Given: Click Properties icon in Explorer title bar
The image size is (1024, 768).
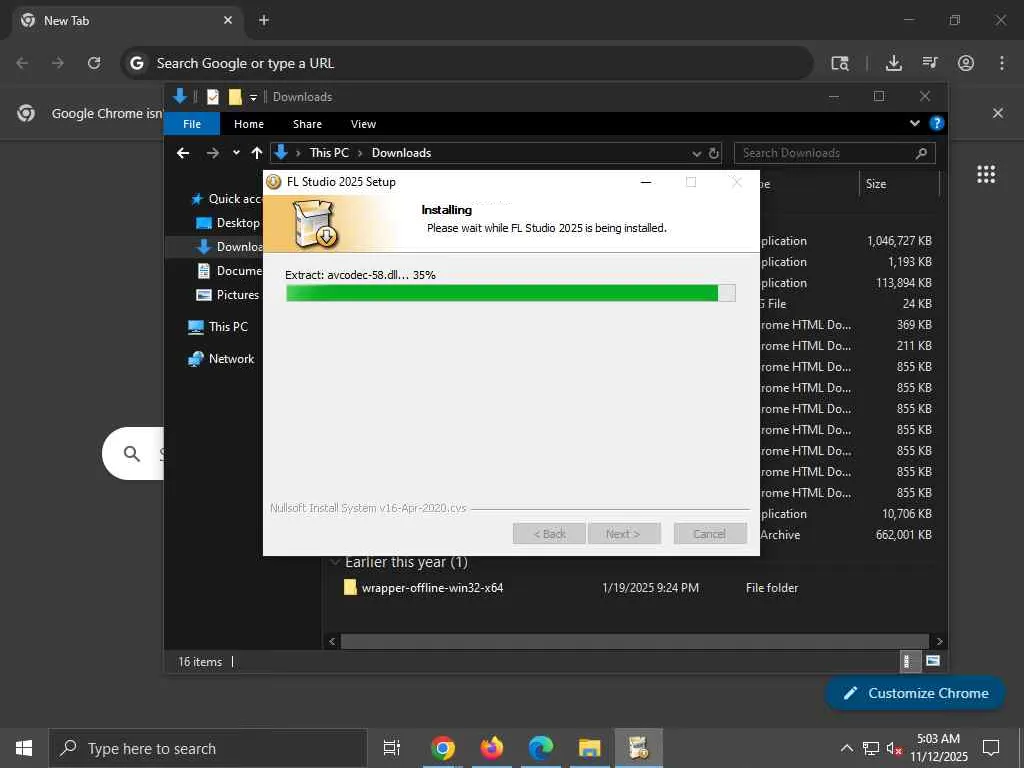Looking at the screenshot, I should [x=213, y=97].
